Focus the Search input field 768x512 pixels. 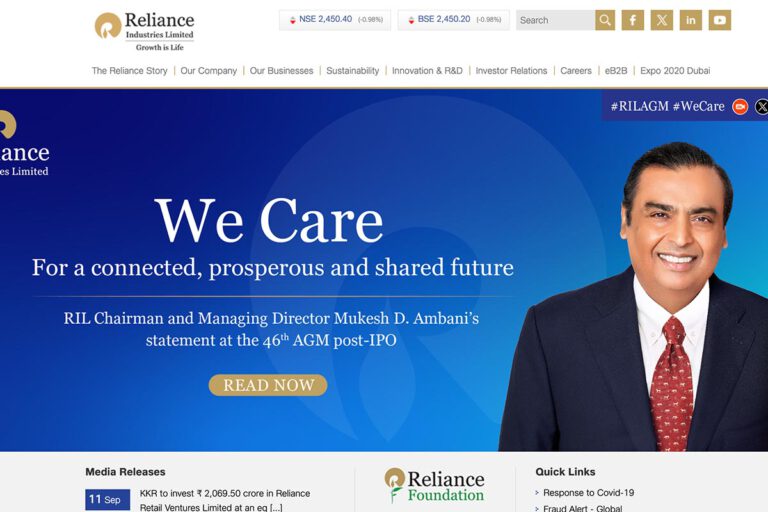pos(555,20)
